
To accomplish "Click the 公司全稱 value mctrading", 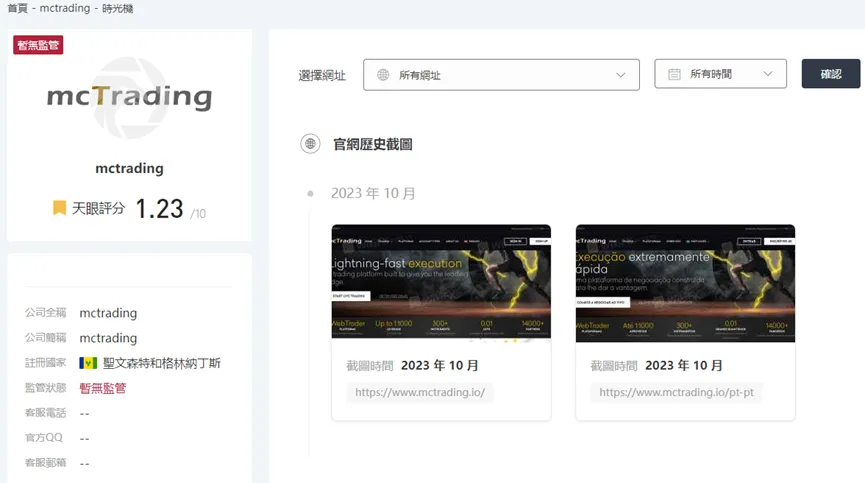I will [x=108, y=313].
